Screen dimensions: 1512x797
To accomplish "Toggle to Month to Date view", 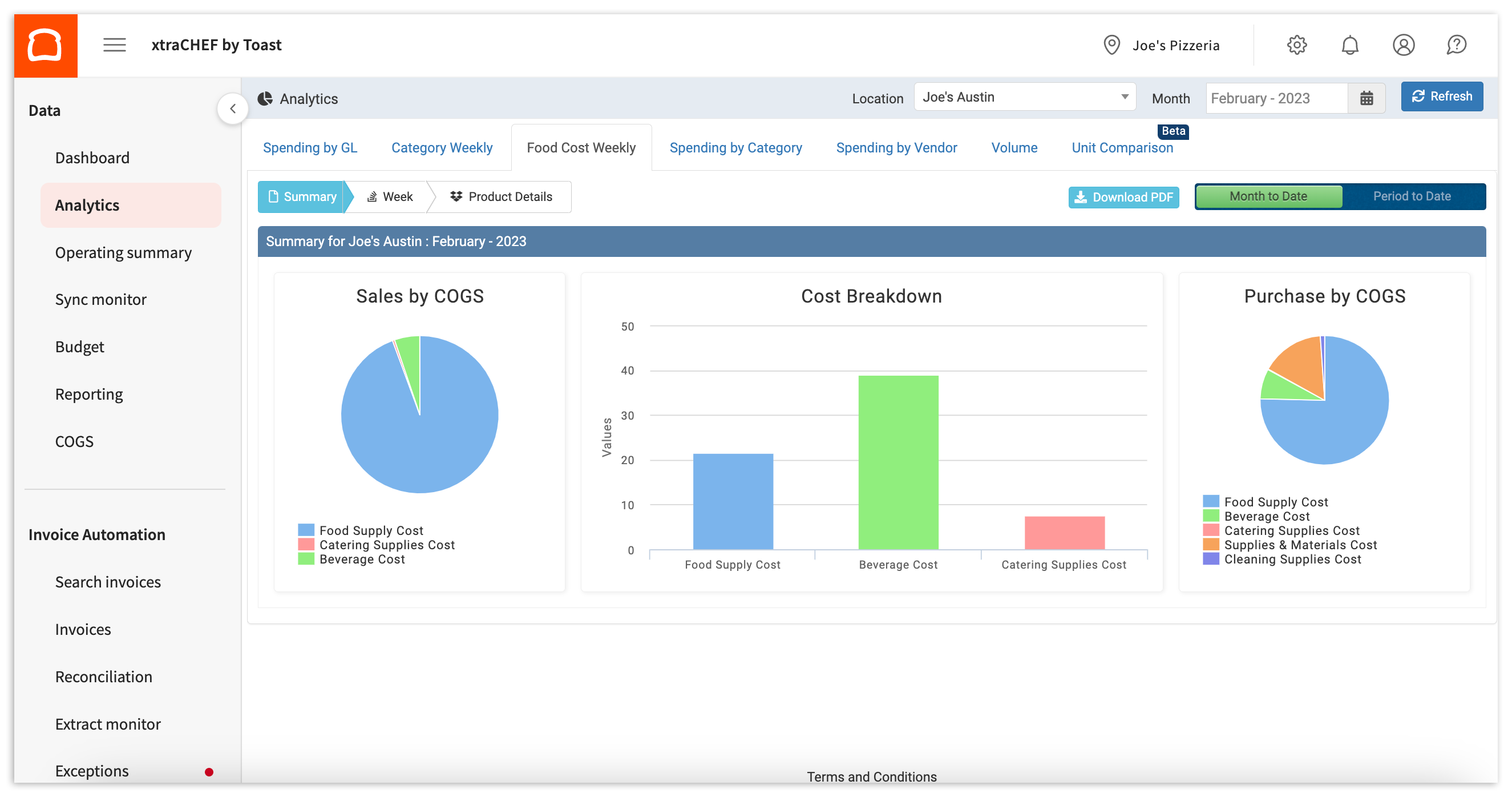I will click(x=1269, y=196).
